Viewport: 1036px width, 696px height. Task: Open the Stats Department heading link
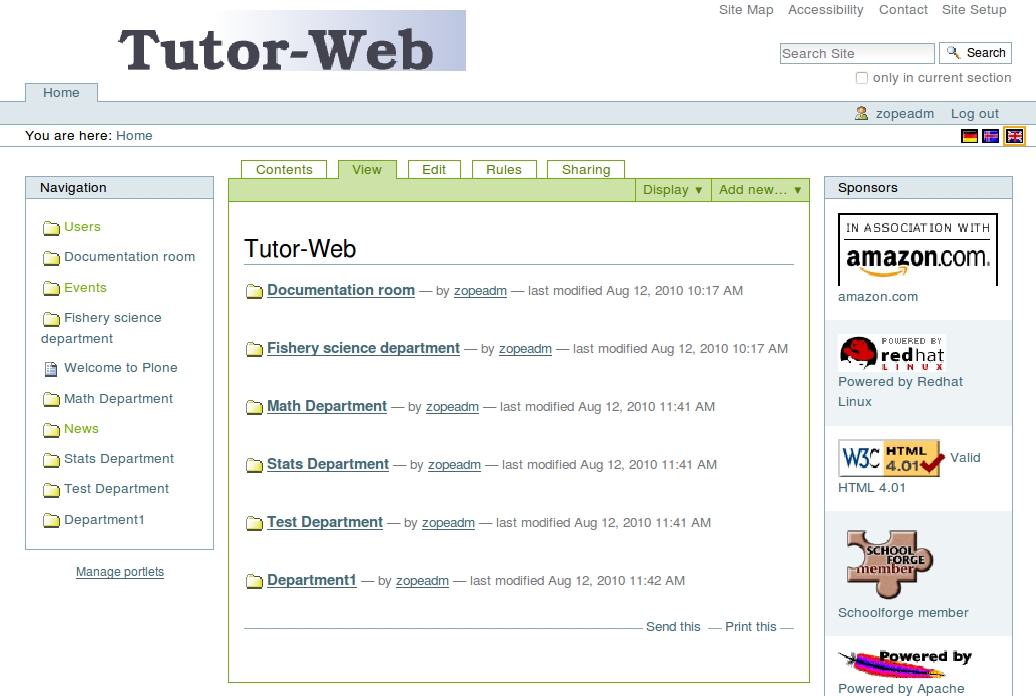328,465
